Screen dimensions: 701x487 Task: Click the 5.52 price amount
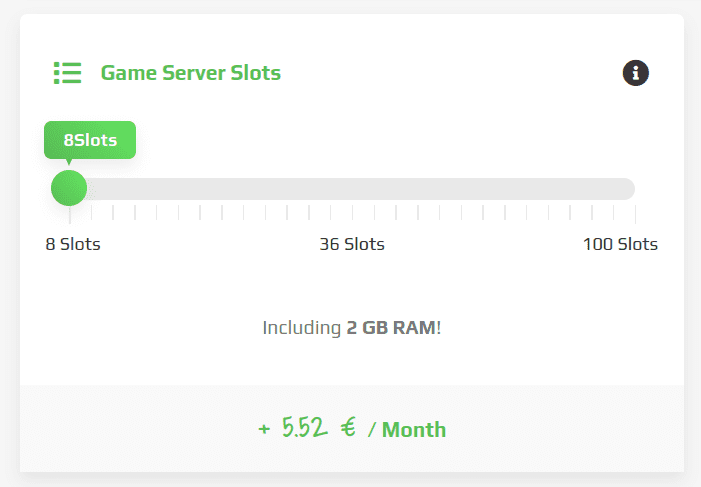point(304,429)
